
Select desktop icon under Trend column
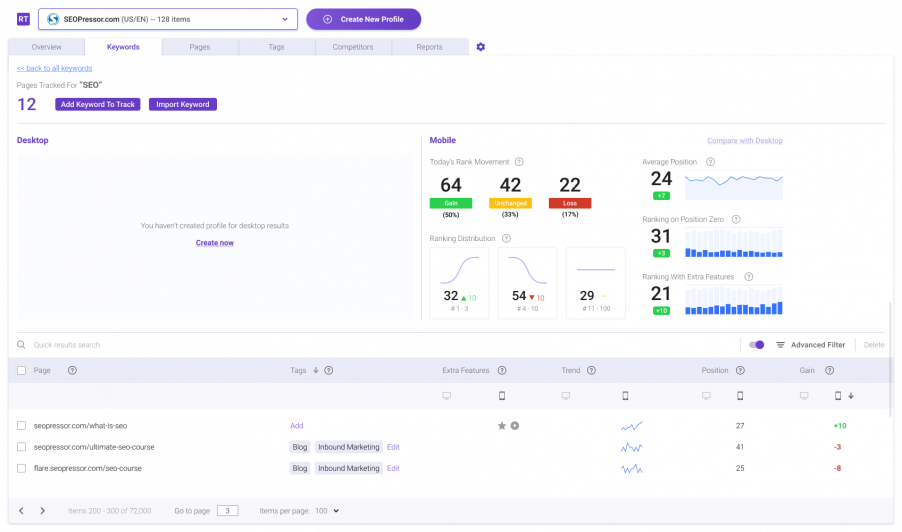(x=566, y=396)
